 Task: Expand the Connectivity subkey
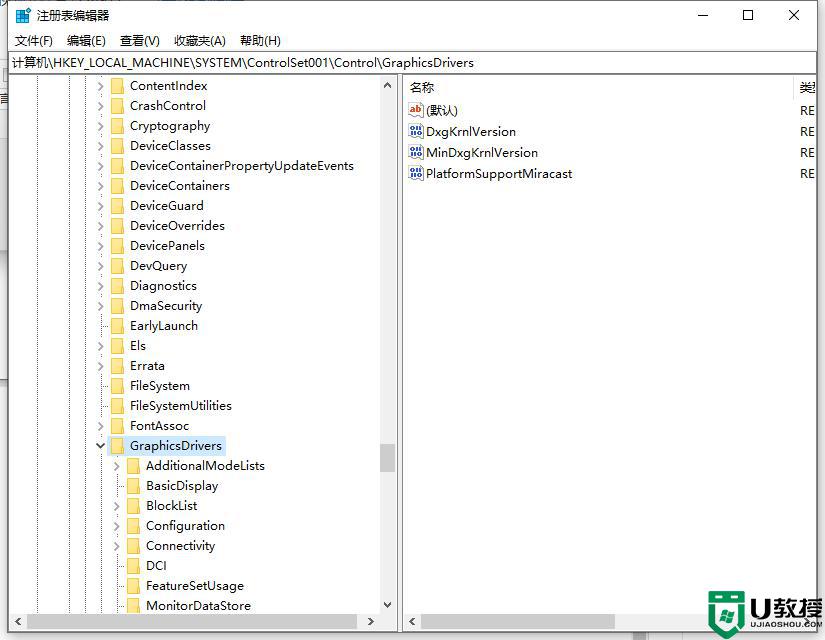tap(116, 546)
